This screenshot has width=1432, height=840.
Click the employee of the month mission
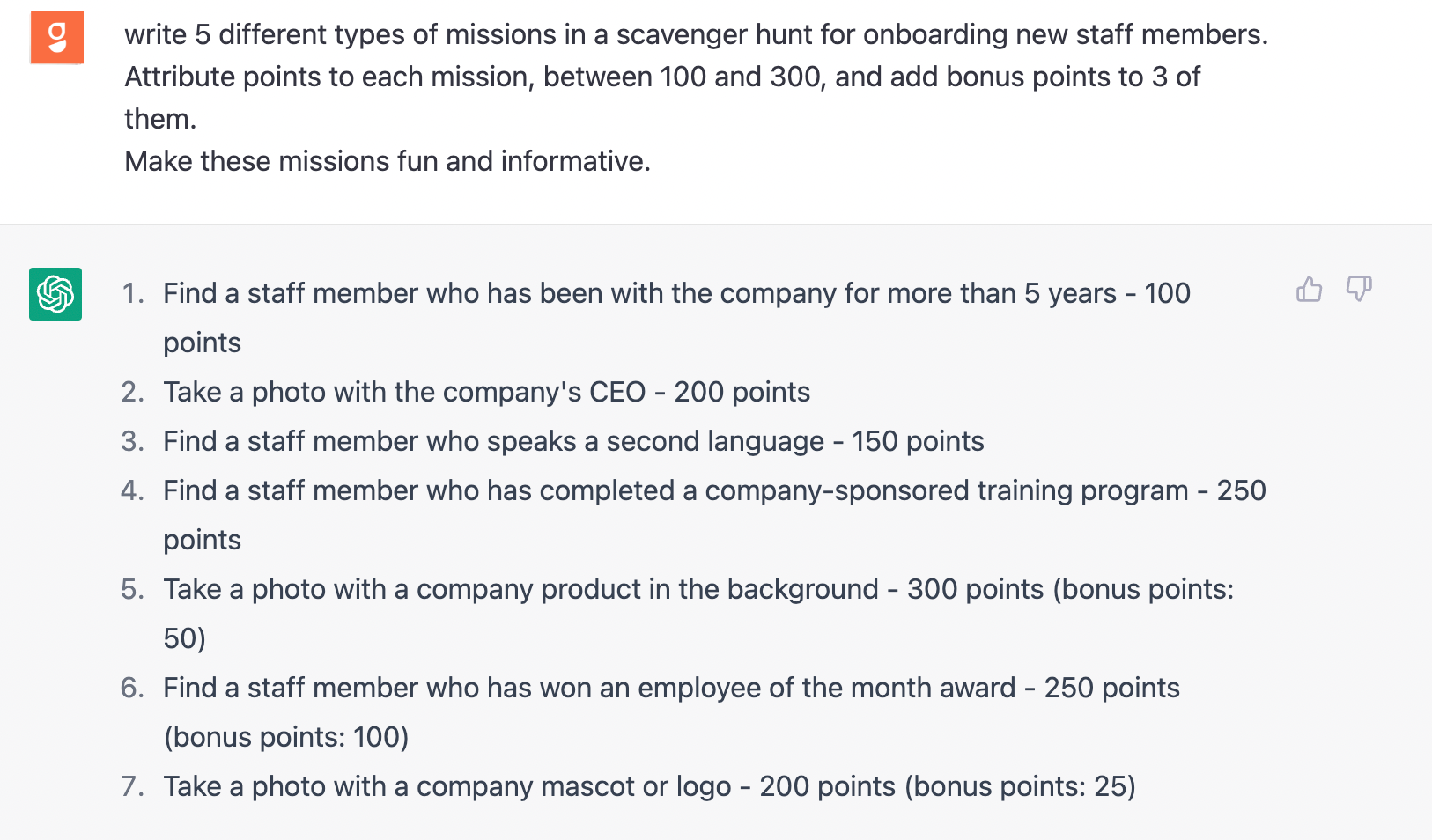coord(670,688)
